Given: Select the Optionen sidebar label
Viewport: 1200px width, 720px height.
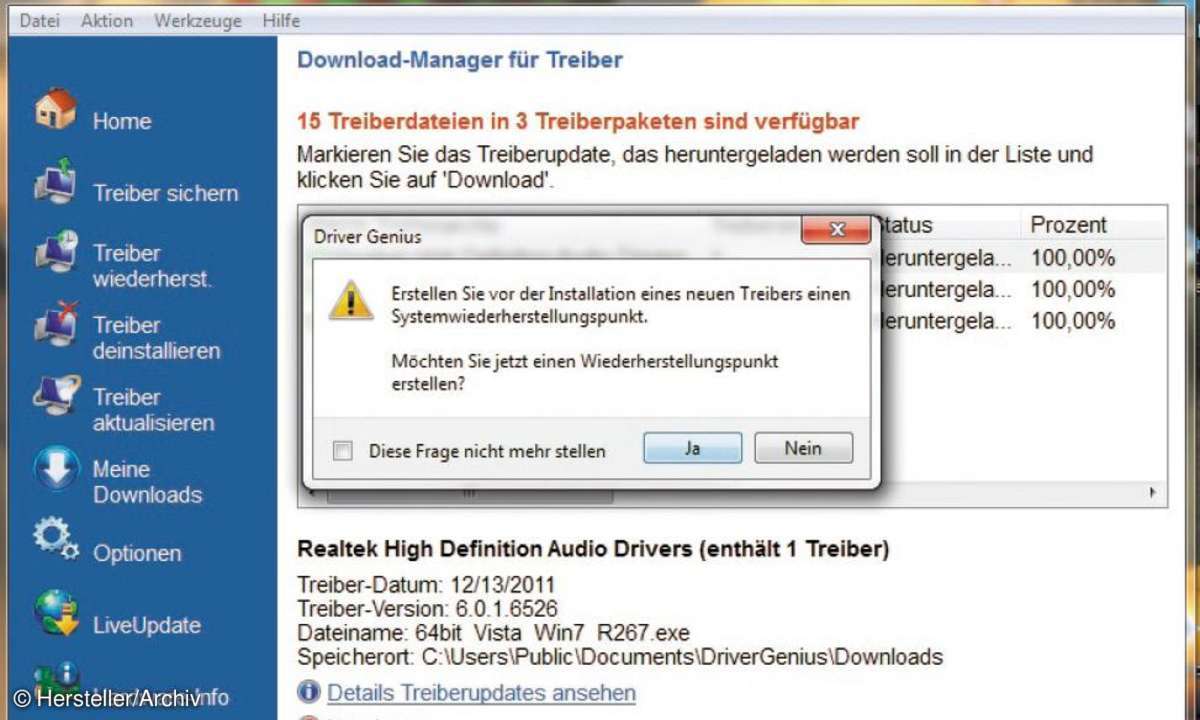Looking at the screenshot, I should point(137,553).
